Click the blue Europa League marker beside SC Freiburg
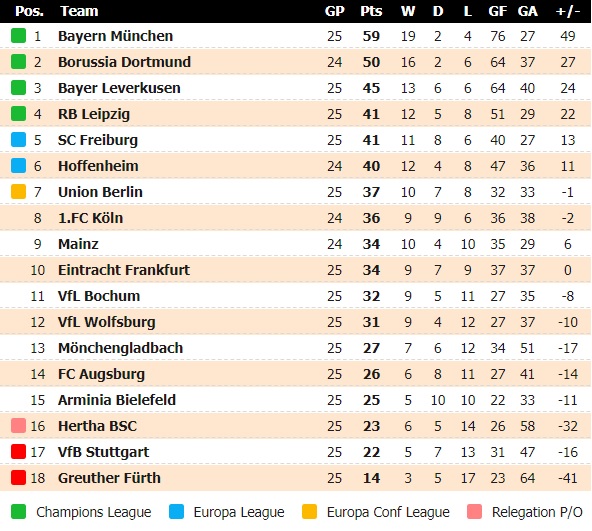This screenshot has width=592, height=531. point(18,139)
